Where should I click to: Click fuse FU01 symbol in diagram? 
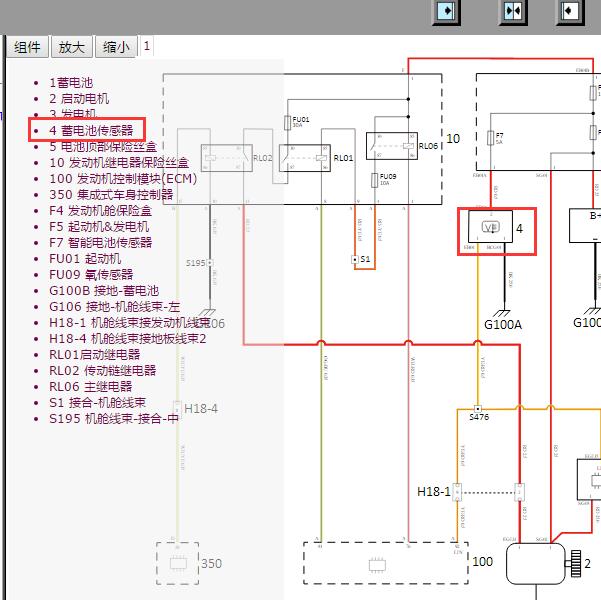coord(287,123)
